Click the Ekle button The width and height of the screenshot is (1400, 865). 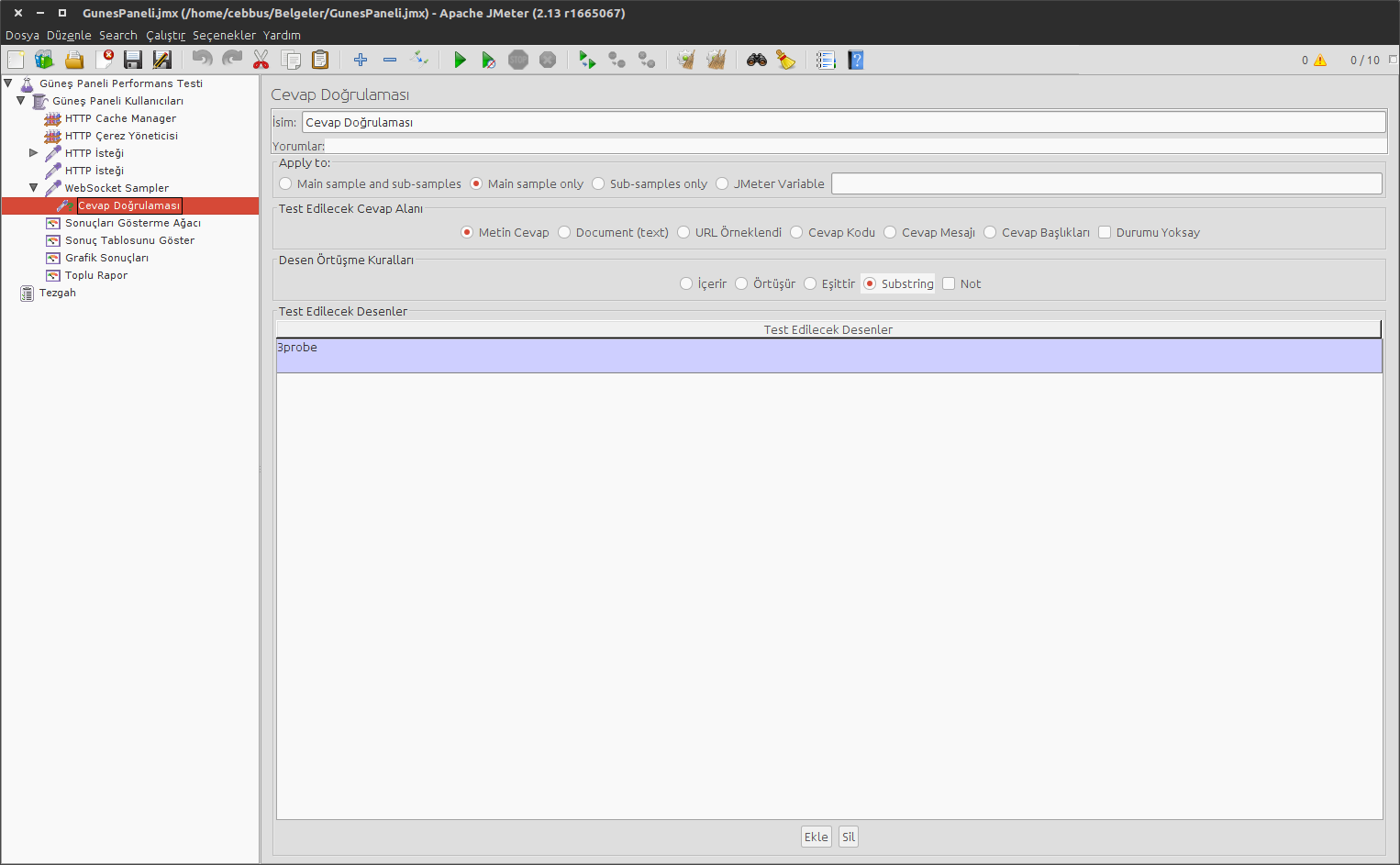[x=816, y=837]
